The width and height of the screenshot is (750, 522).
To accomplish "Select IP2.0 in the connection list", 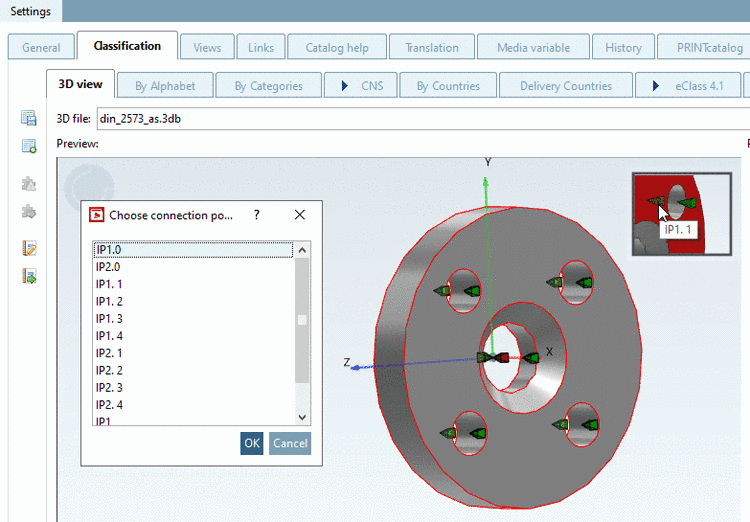I will click(x=193, y=267).
